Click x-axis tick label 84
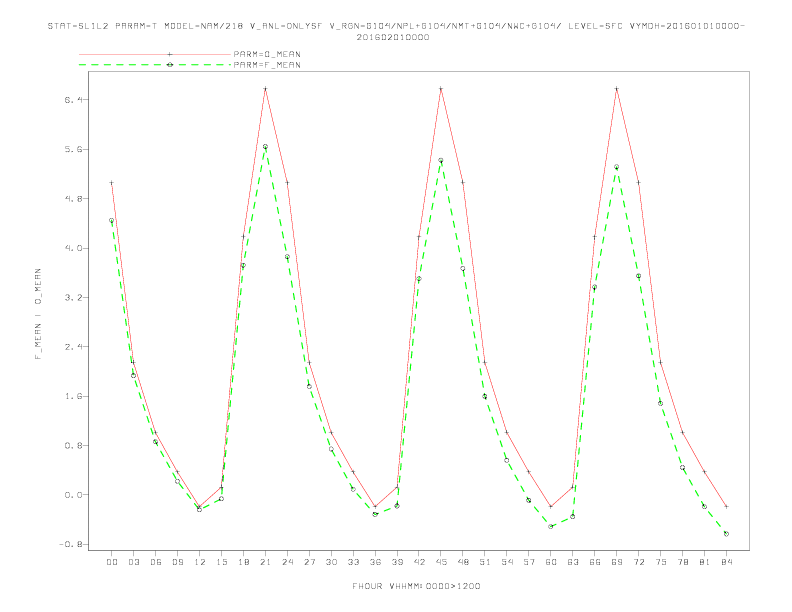The image size is (792, 612). [x=727, y=562]
